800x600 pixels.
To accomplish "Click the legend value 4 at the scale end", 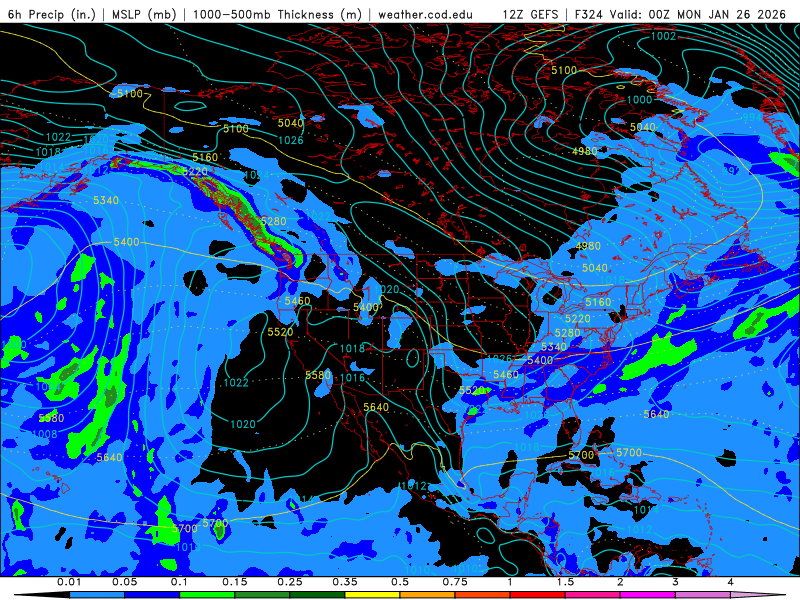I will [x=730, y=582].
